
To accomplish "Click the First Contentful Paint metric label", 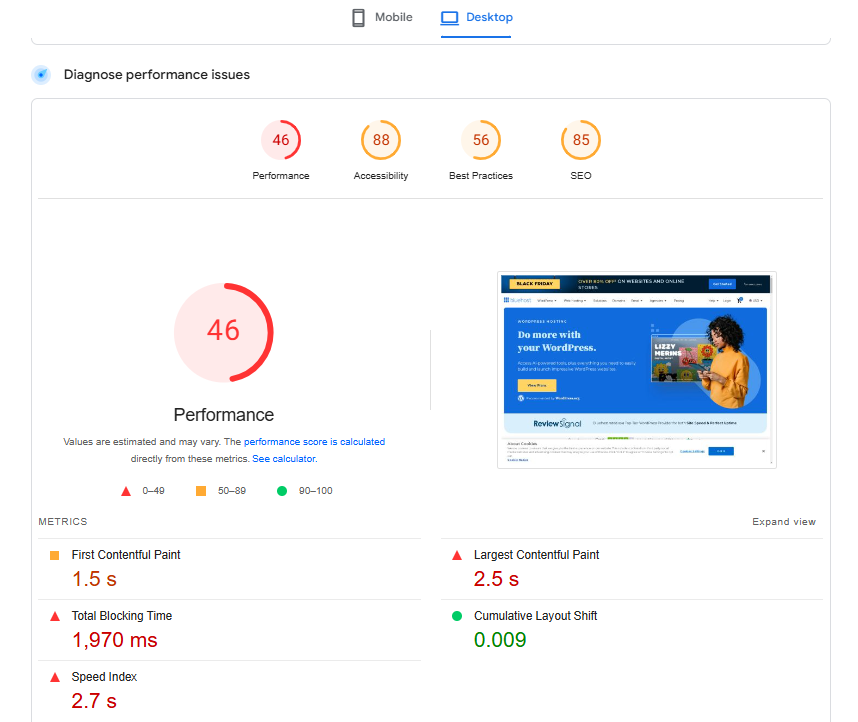I will coord(126,555).
